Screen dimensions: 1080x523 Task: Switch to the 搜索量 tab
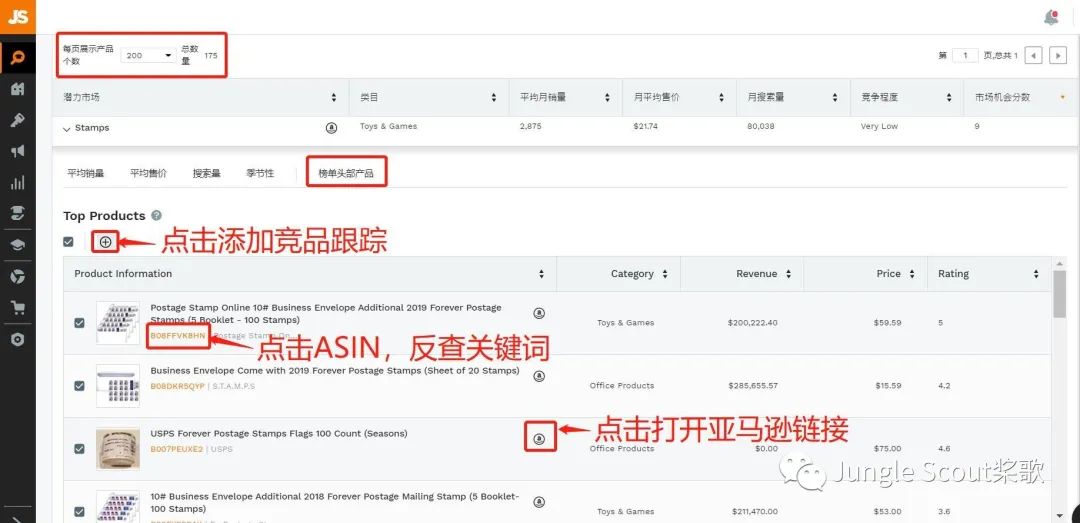(x=207, y=174)
